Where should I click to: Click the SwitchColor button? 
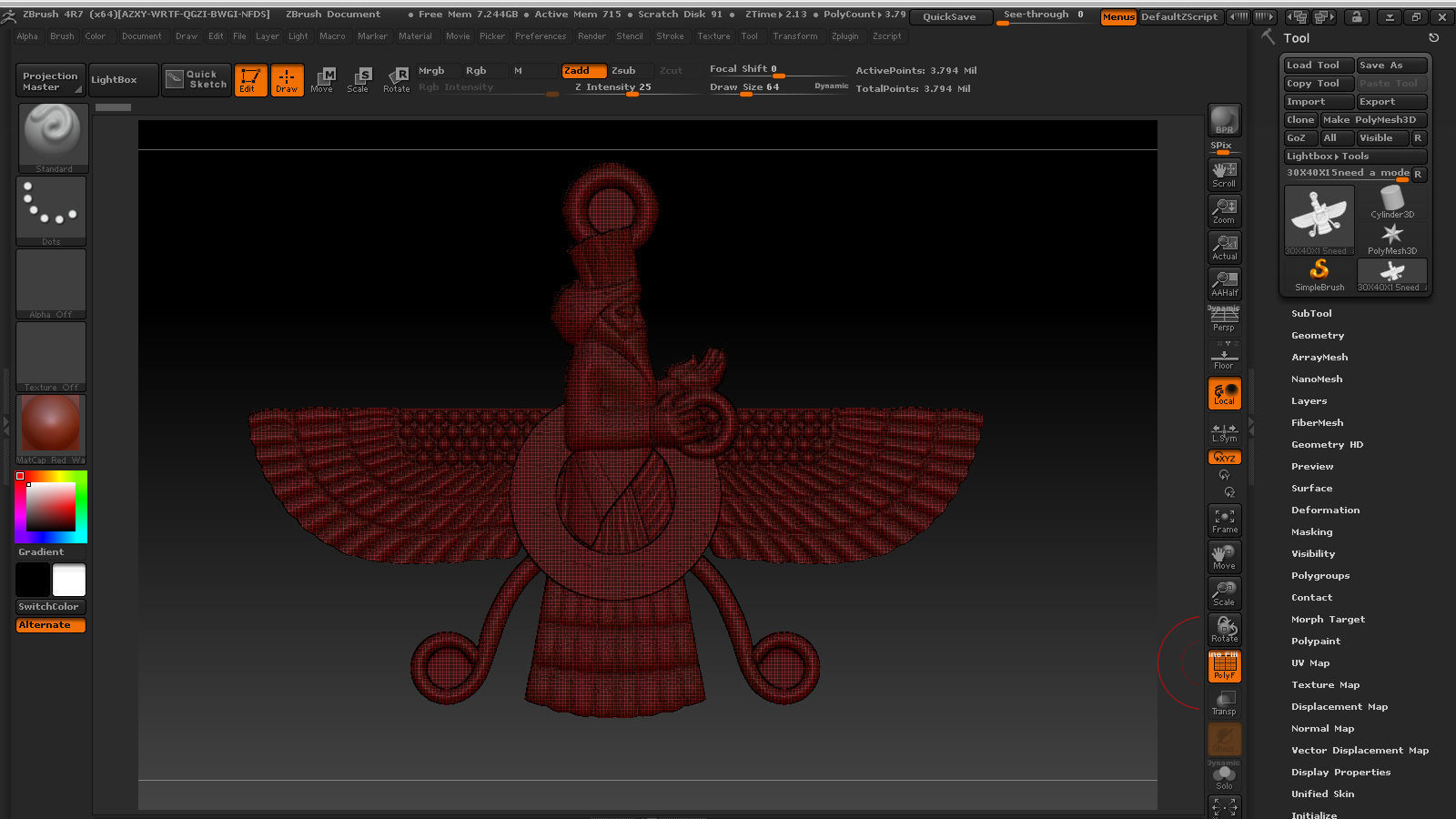[51, 607]
